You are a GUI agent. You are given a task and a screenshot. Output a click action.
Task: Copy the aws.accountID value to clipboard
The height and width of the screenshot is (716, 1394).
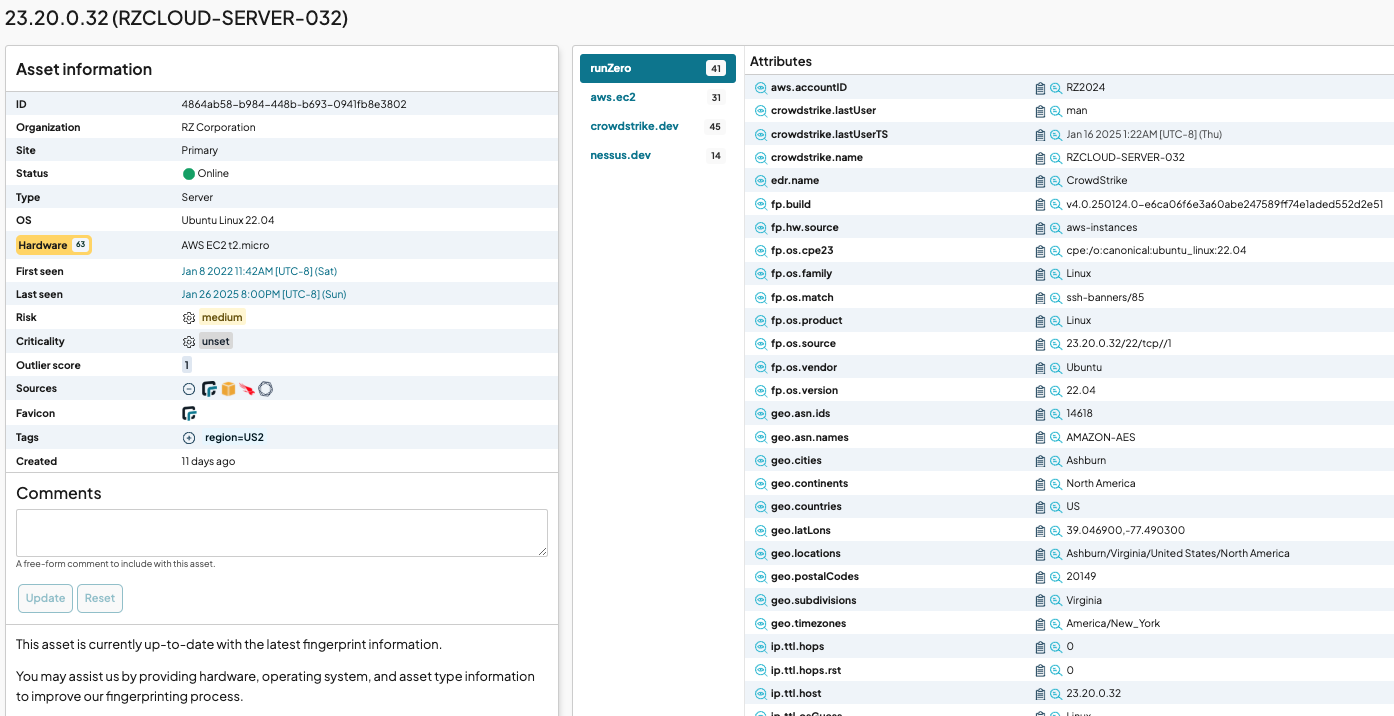click(1040, 88)
